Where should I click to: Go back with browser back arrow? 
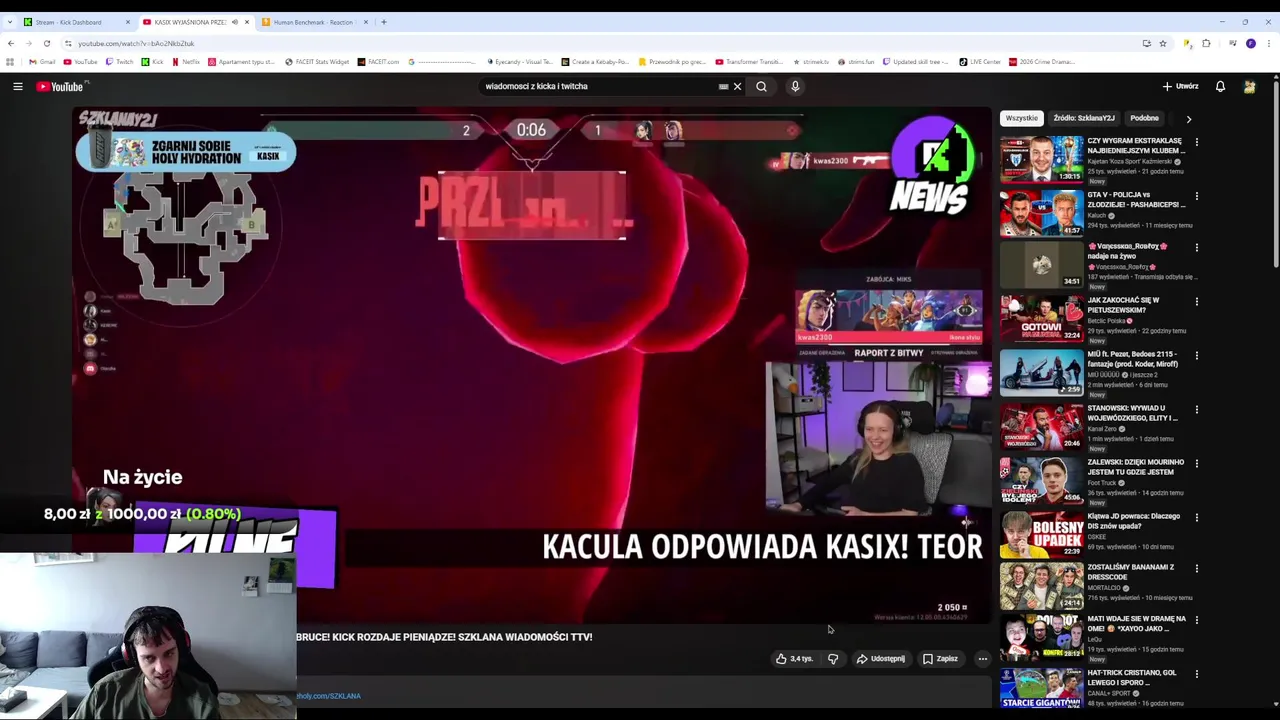click(x=10, y=43)
